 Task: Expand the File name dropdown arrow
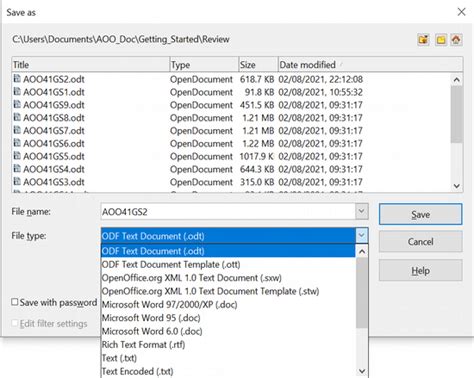362,211
